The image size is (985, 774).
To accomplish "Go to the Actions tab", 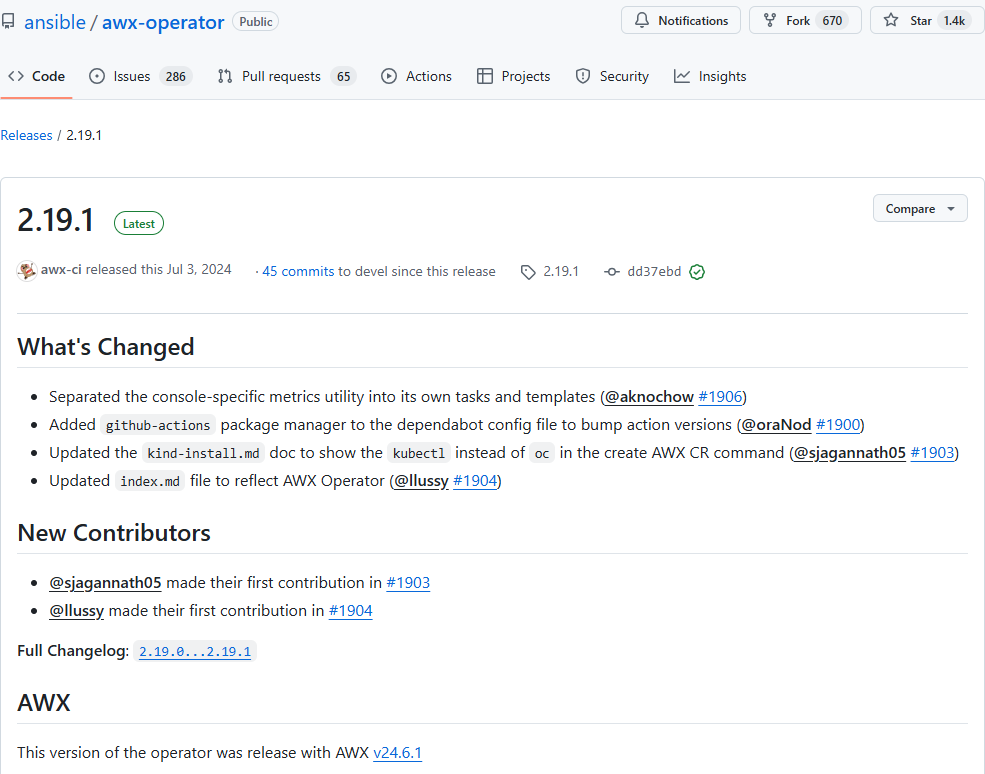I will point(416,76).
